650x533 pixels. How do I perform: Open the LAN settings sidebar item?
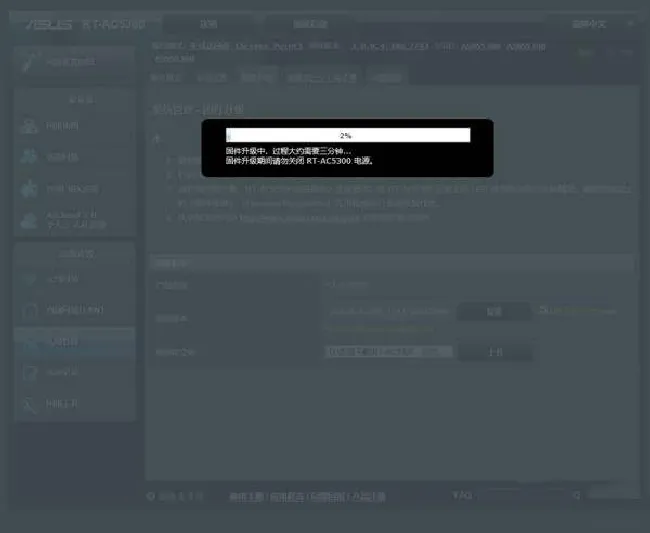(75, 310)
